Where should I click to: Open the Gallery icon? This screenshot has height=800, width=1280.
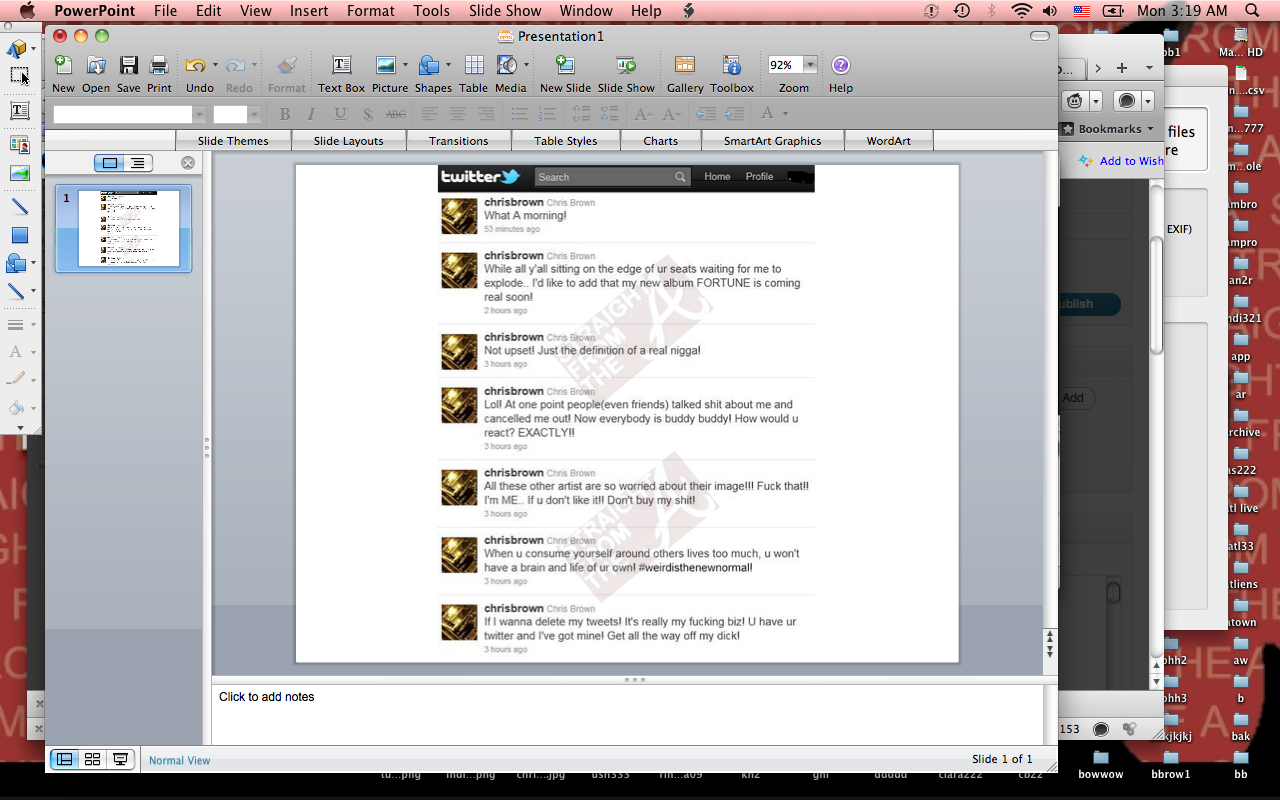pyautogui.click(x=685, y=66)
